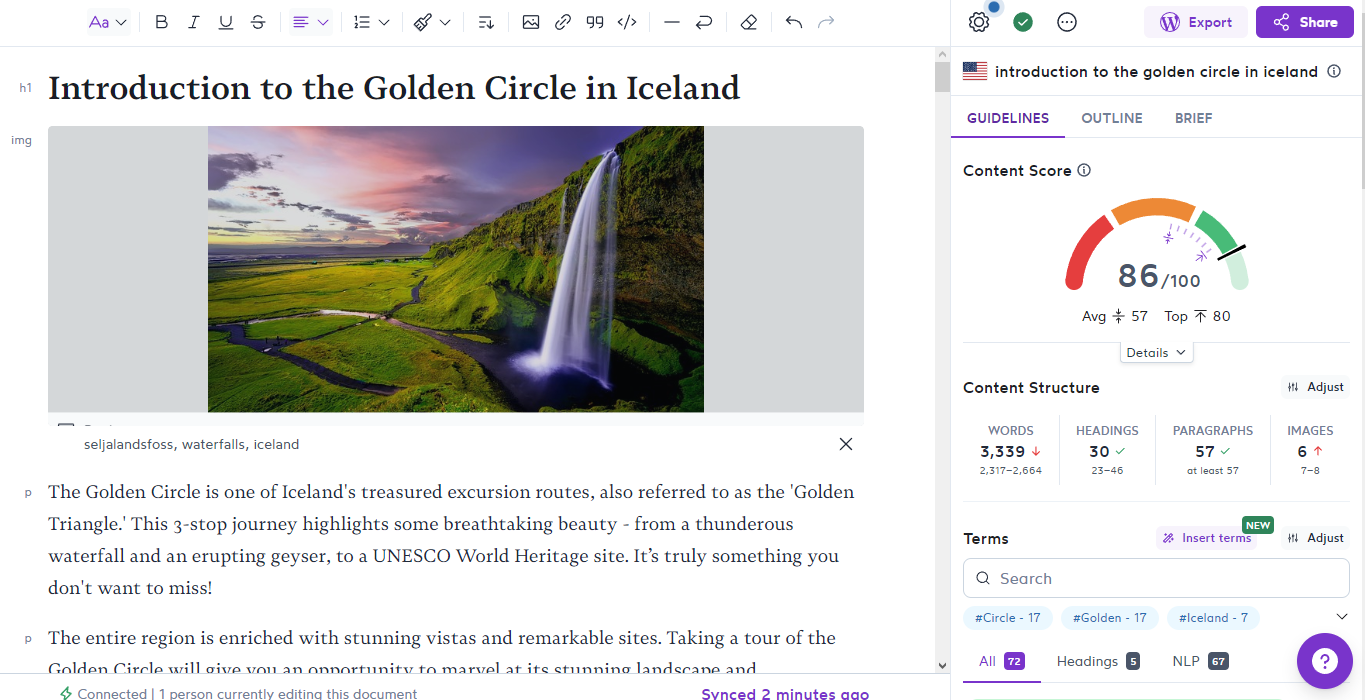Viewport: 1365px width, 700px height.
Task: Insert a code block
Action: 627,21
